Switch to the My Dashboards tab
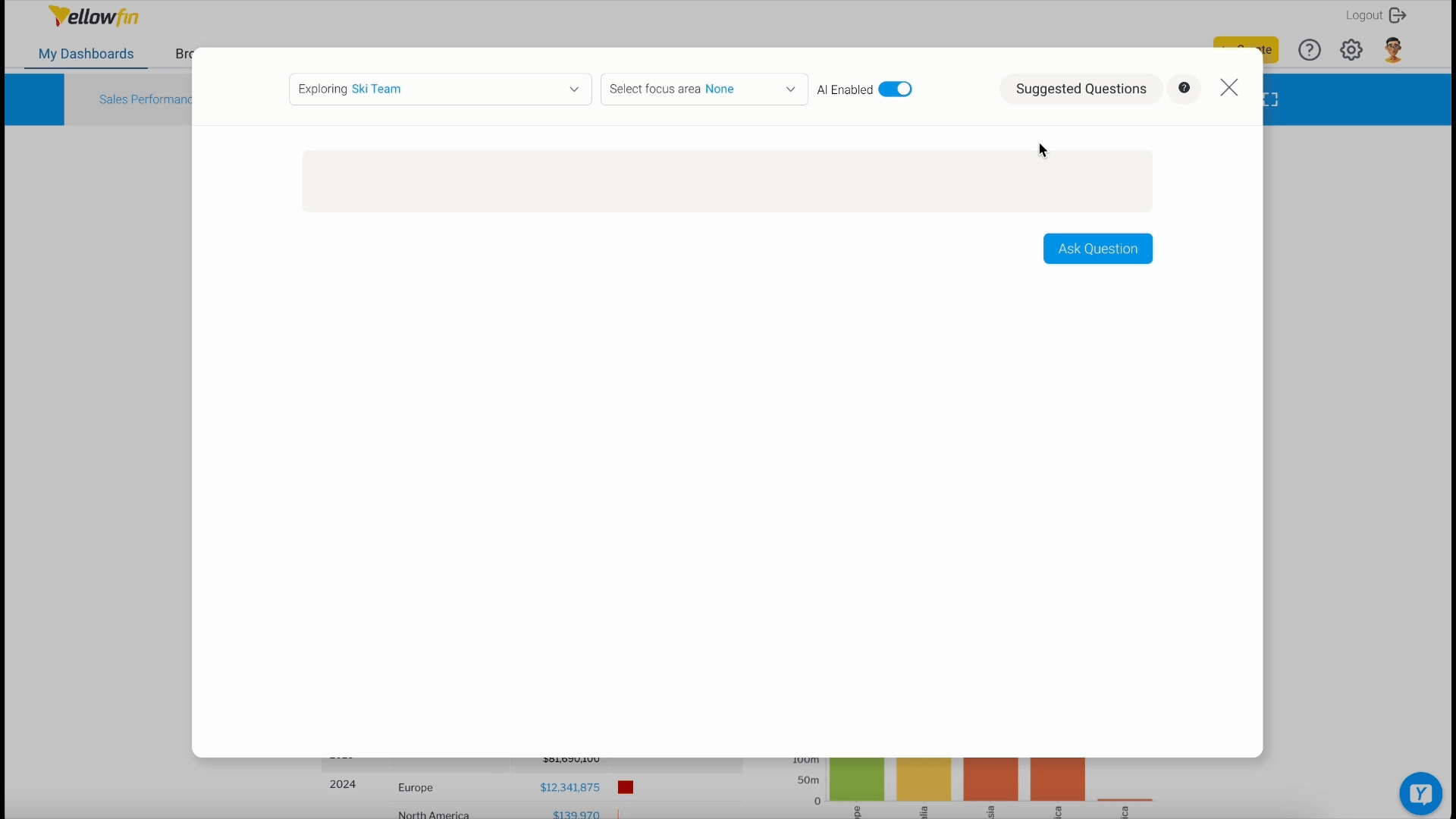The width and height of the screenshot is (1456, 819). 86,54
